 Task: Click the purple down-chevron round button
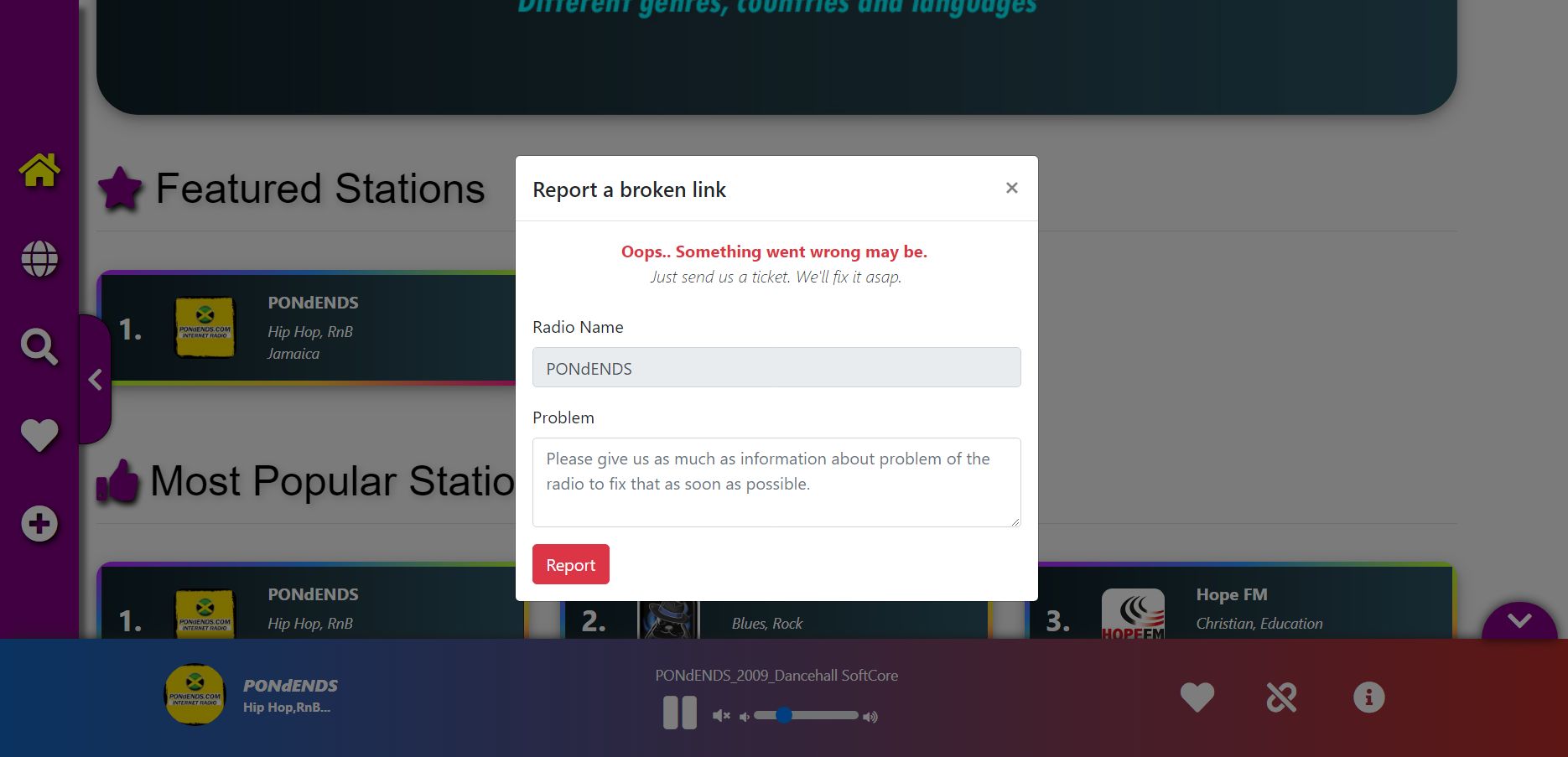1519,621
